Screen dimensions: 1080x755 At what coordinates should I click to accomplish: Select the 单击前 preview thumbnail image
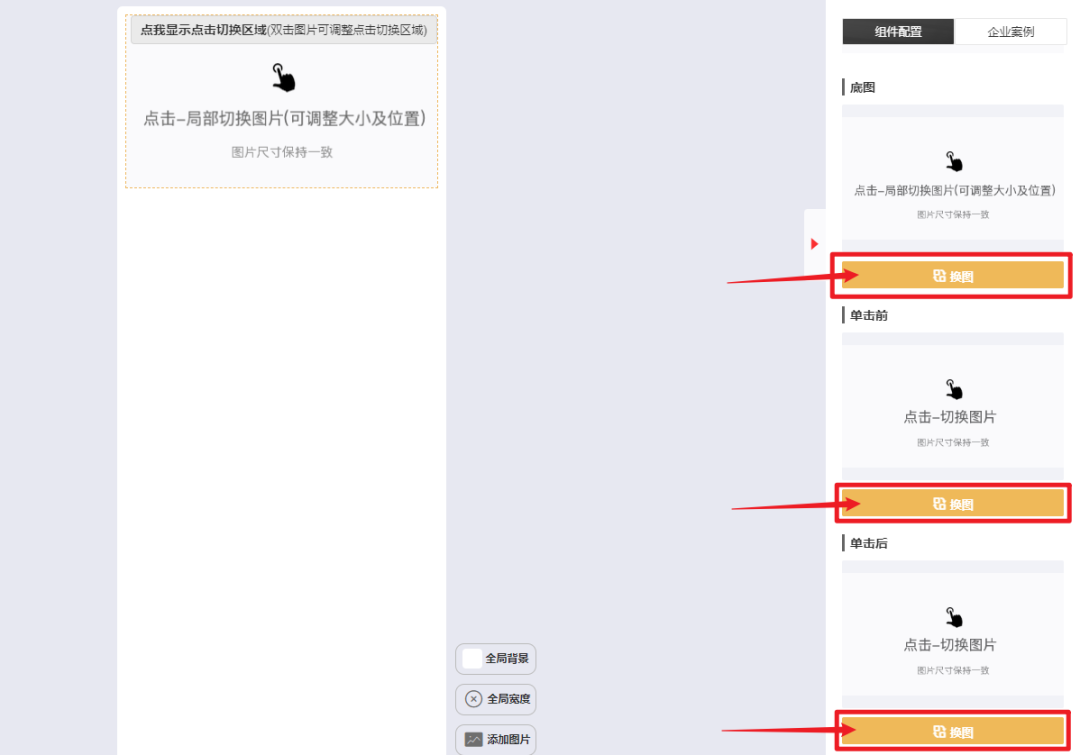[953, 406]
